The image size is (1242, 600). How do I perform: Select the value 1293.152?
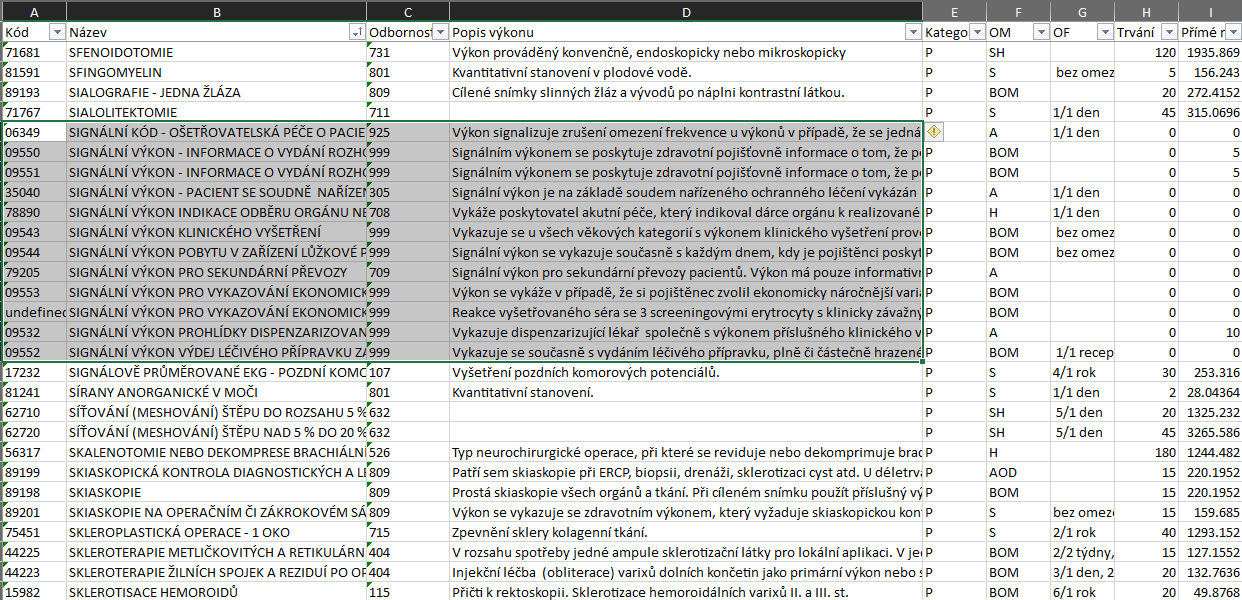click(x=1211, y=532)
